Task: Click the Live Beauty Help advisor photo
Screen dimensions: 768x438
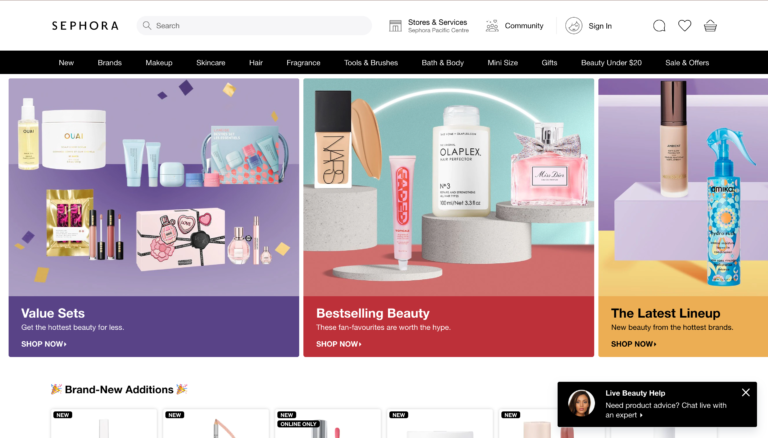Action: [581, 403]
